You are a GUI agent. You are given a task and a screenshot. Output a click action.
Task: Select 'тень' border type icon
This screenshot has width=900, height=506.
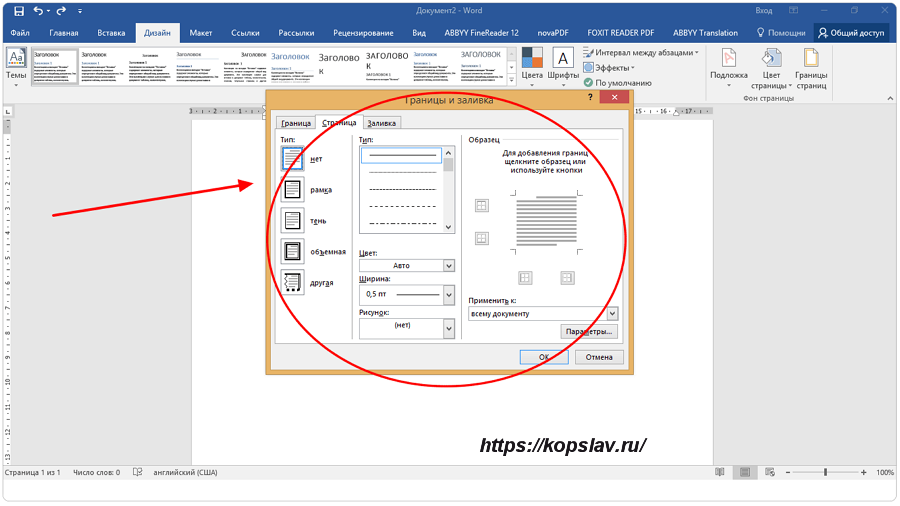click(292, 220)
